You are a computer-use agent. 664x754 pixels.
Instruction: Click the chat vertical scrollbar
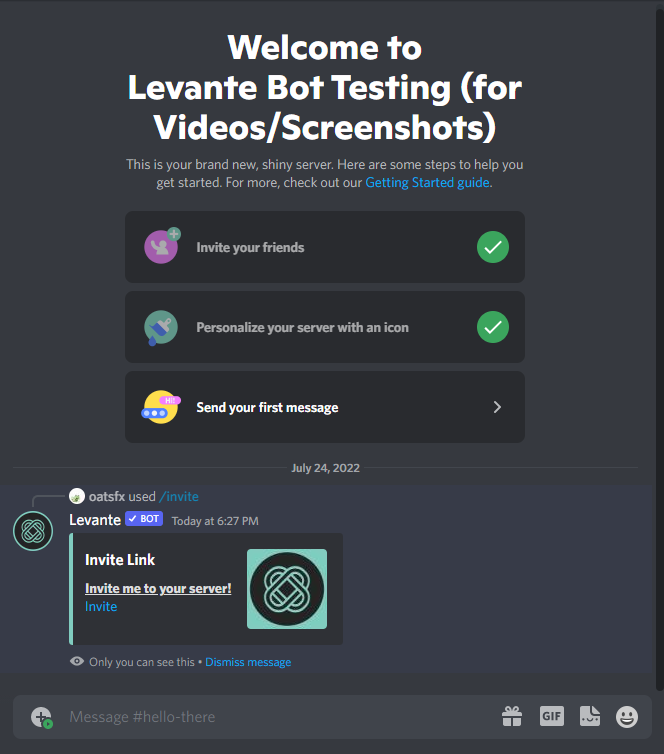[660, 350]
